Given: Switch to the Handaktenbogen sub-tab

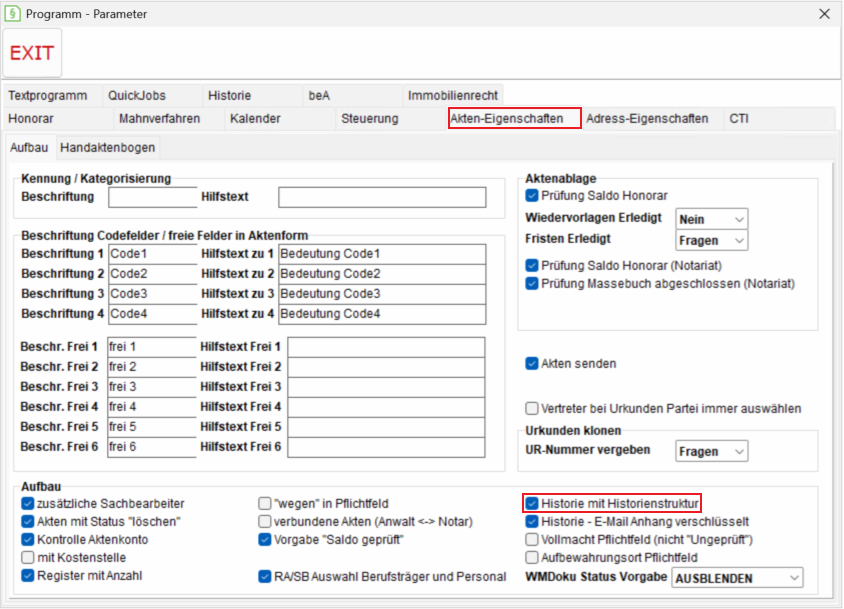Looking at the screenshot, I should [108, 148].
